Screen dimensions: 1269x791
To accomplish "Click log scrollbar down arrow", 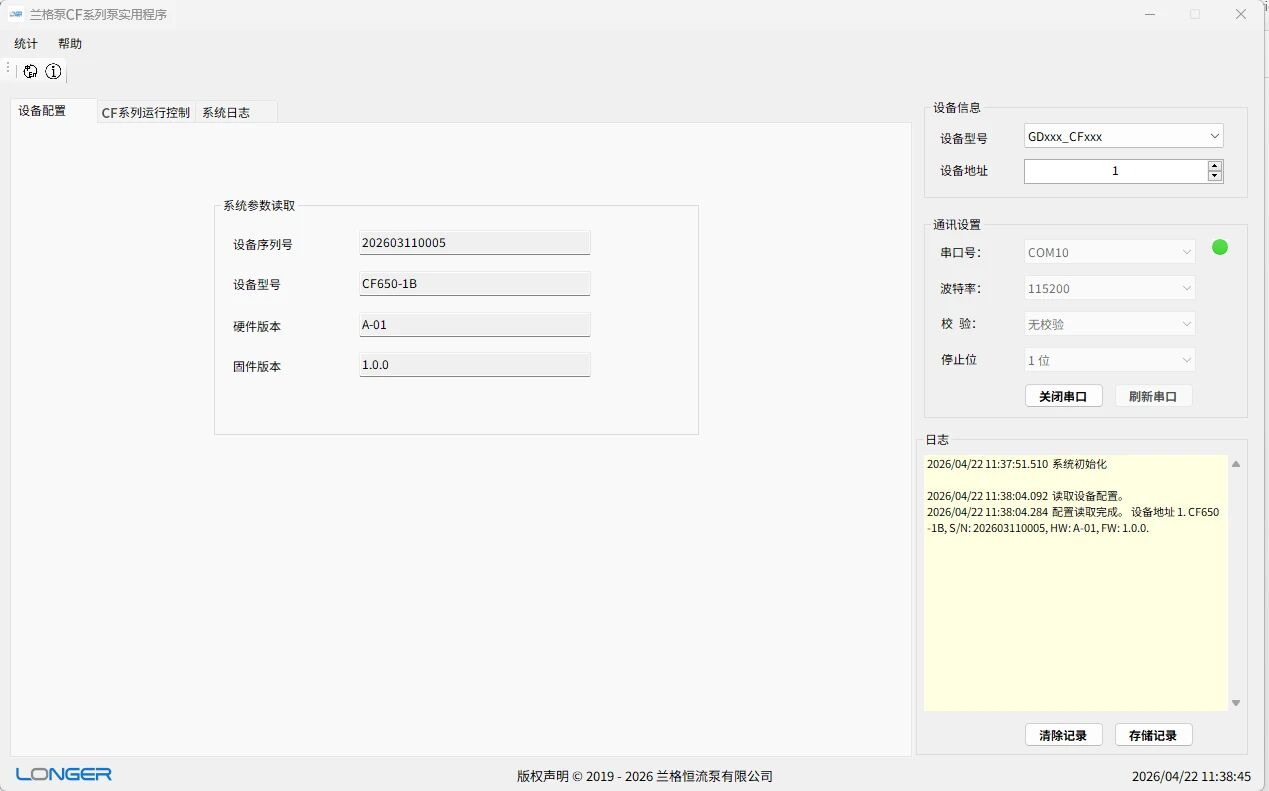I will 1236,703.
